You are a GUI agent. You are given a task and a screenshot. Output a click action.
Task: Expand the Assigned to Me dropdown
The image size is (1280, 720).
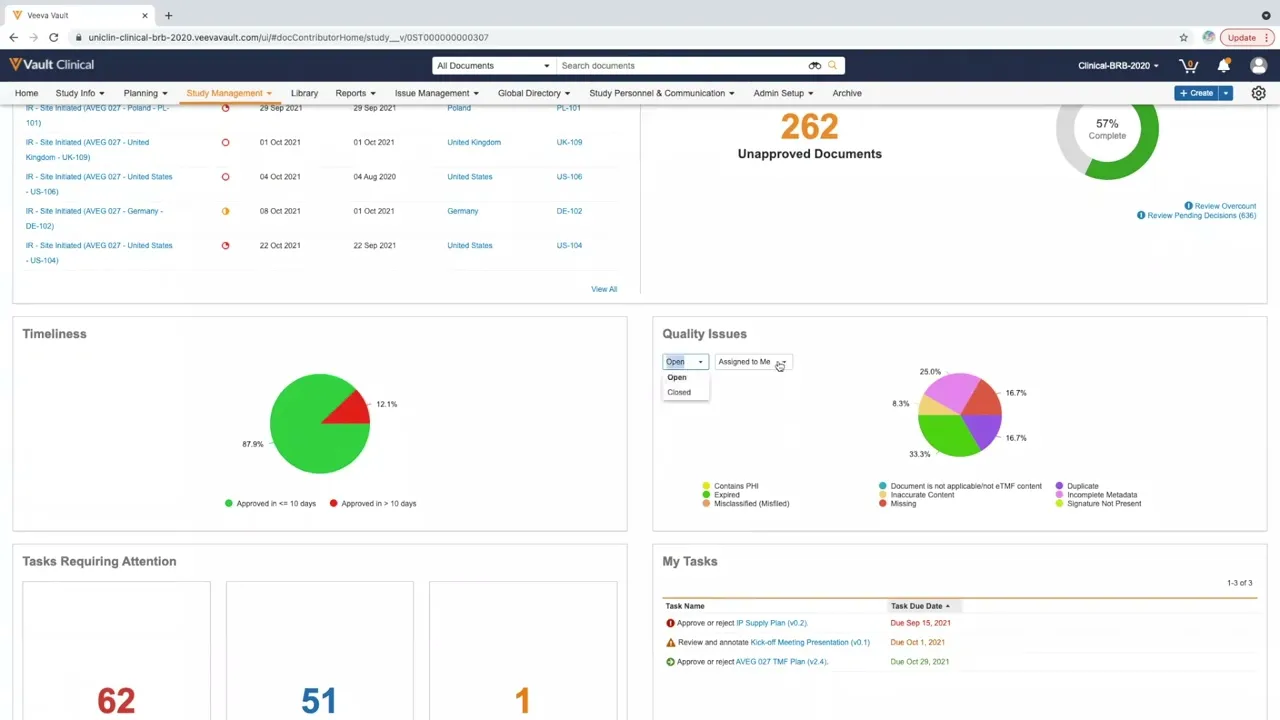coord(753,362)
